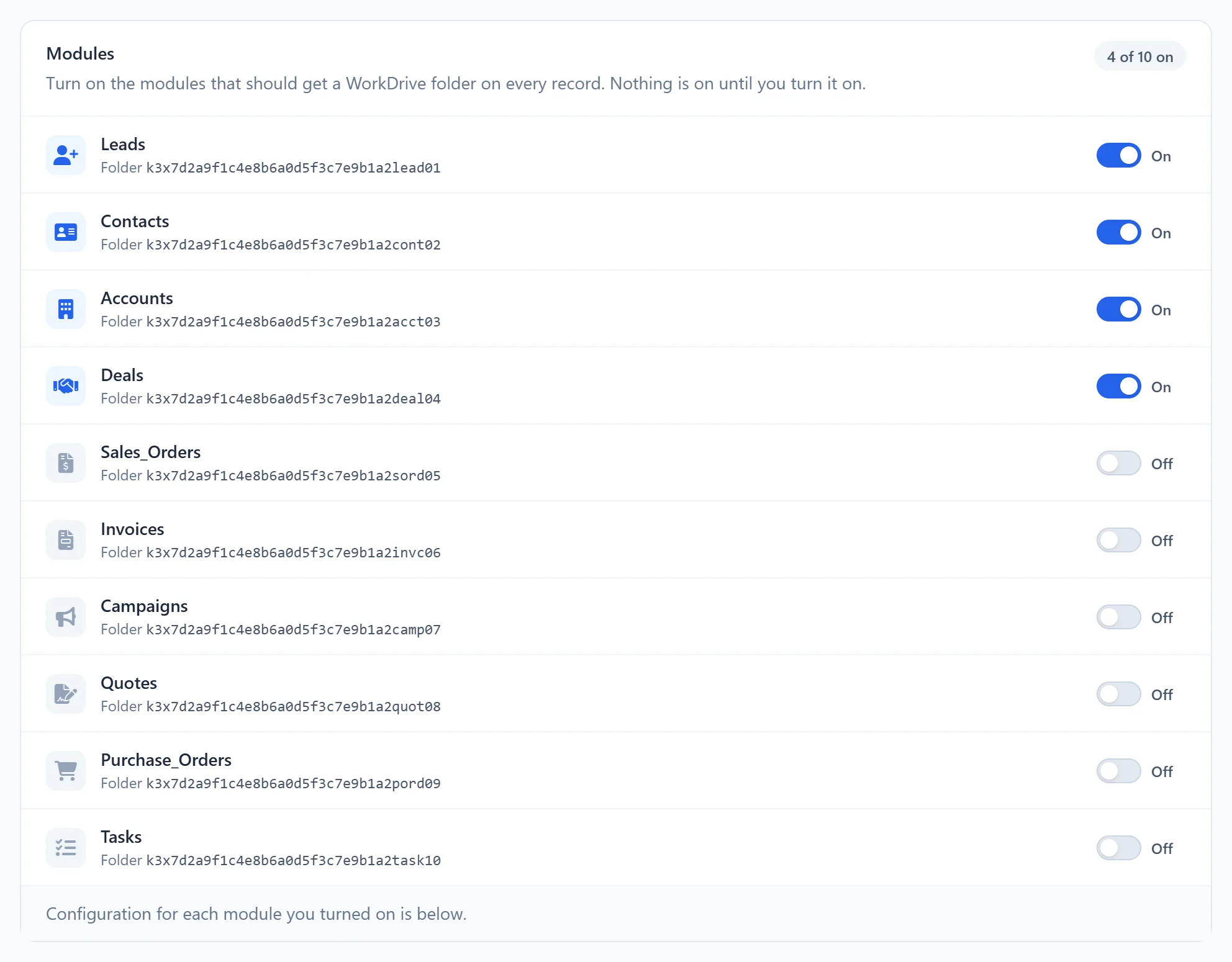The image size is (1232, 962).
Task: Select the Contacts module name
Action: 135,221
